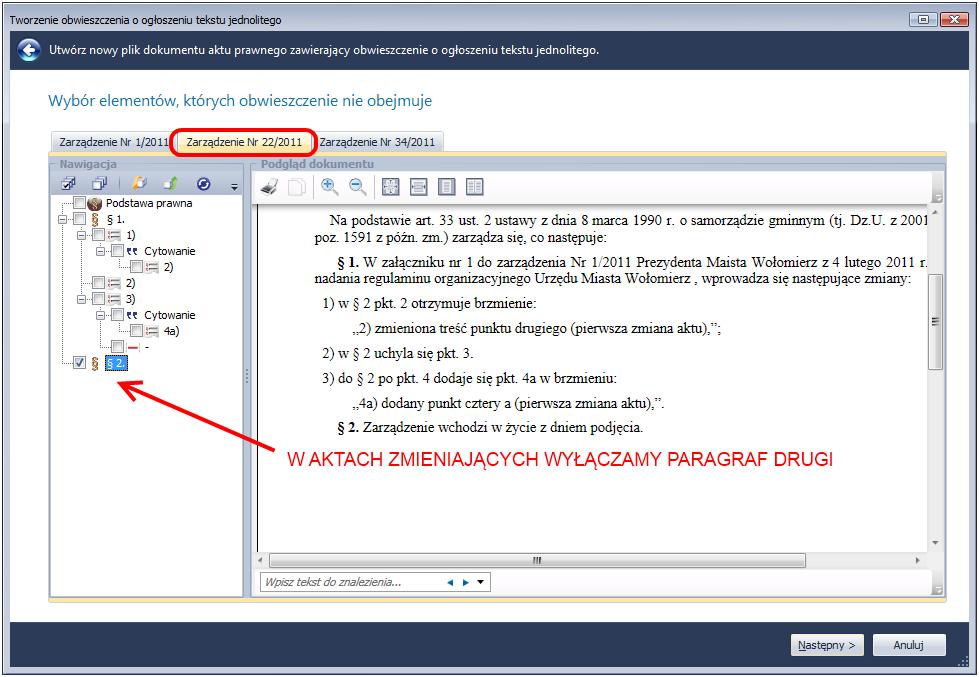
Task: Collapse the Cytowanie node under item 1)
Action: click(101, 251)
